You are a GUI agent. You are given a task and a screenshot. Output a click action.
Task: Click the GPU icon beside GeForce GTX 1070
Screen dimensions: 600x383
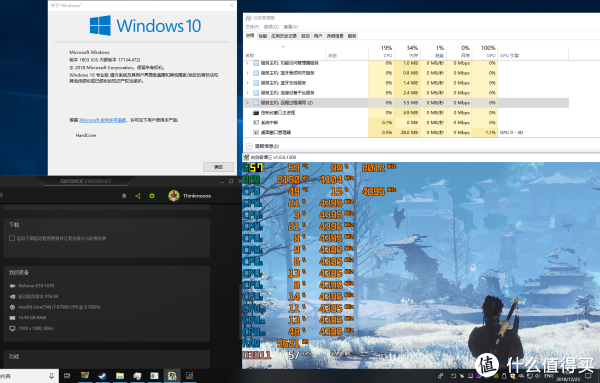[12, 286]
